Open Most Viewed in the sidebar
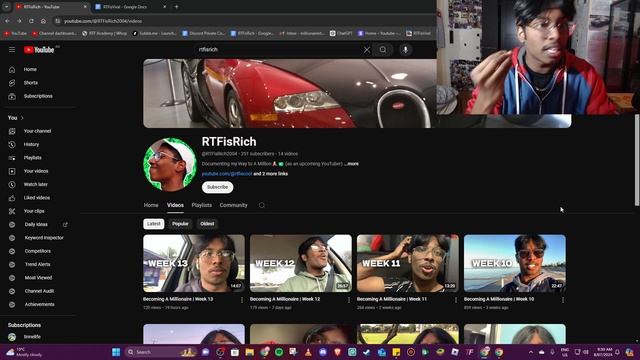The width and height of the screenshot is (640, 360). [39, 278]
